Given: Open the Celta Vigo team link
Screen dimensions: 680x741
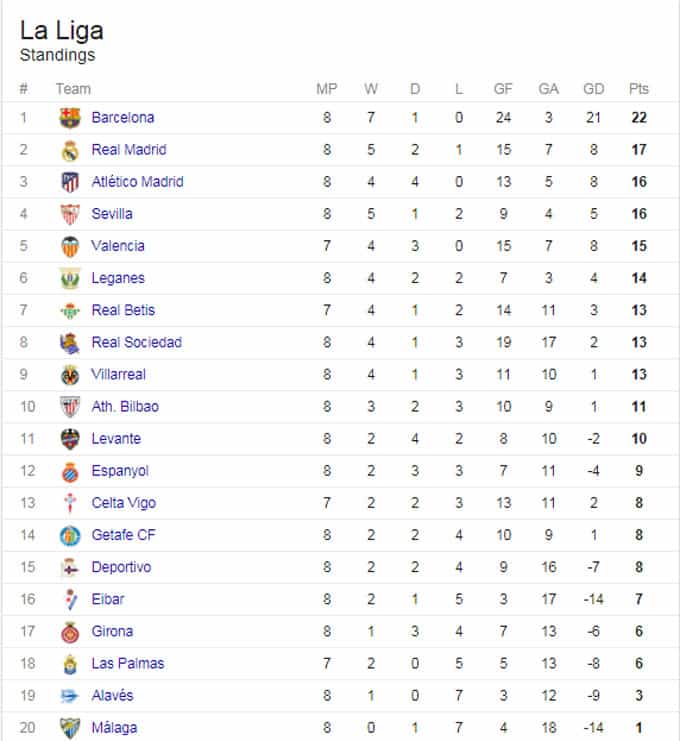Looking at the screenshot, I should pos(123,503).
